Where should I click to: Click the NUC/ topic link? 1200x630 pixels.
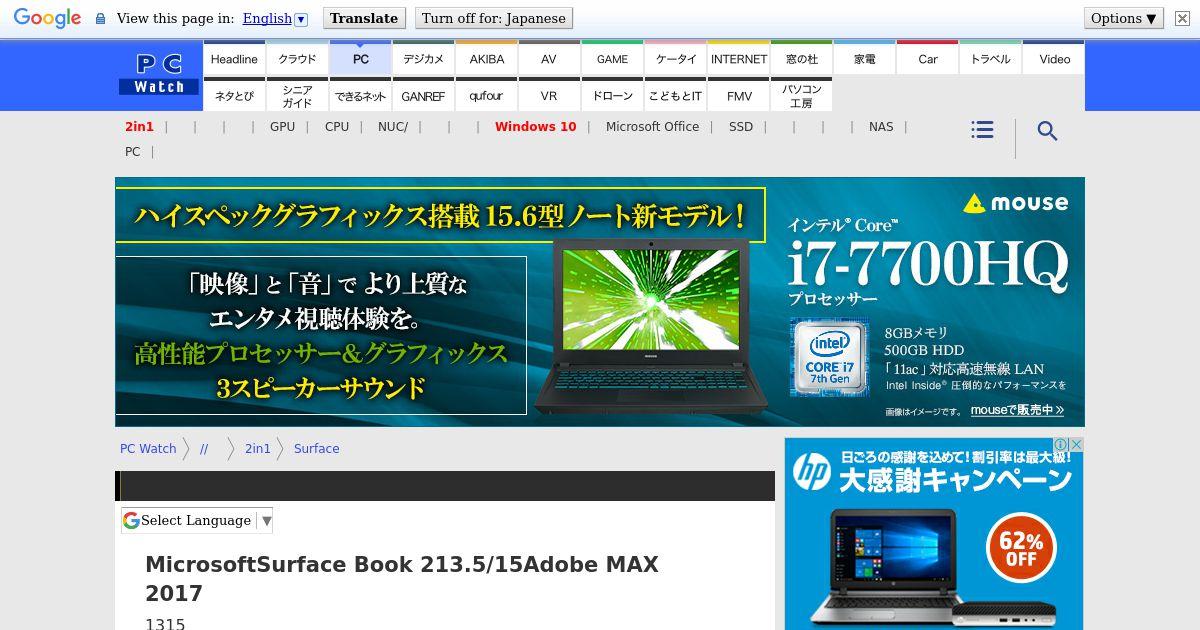[393, 126]
